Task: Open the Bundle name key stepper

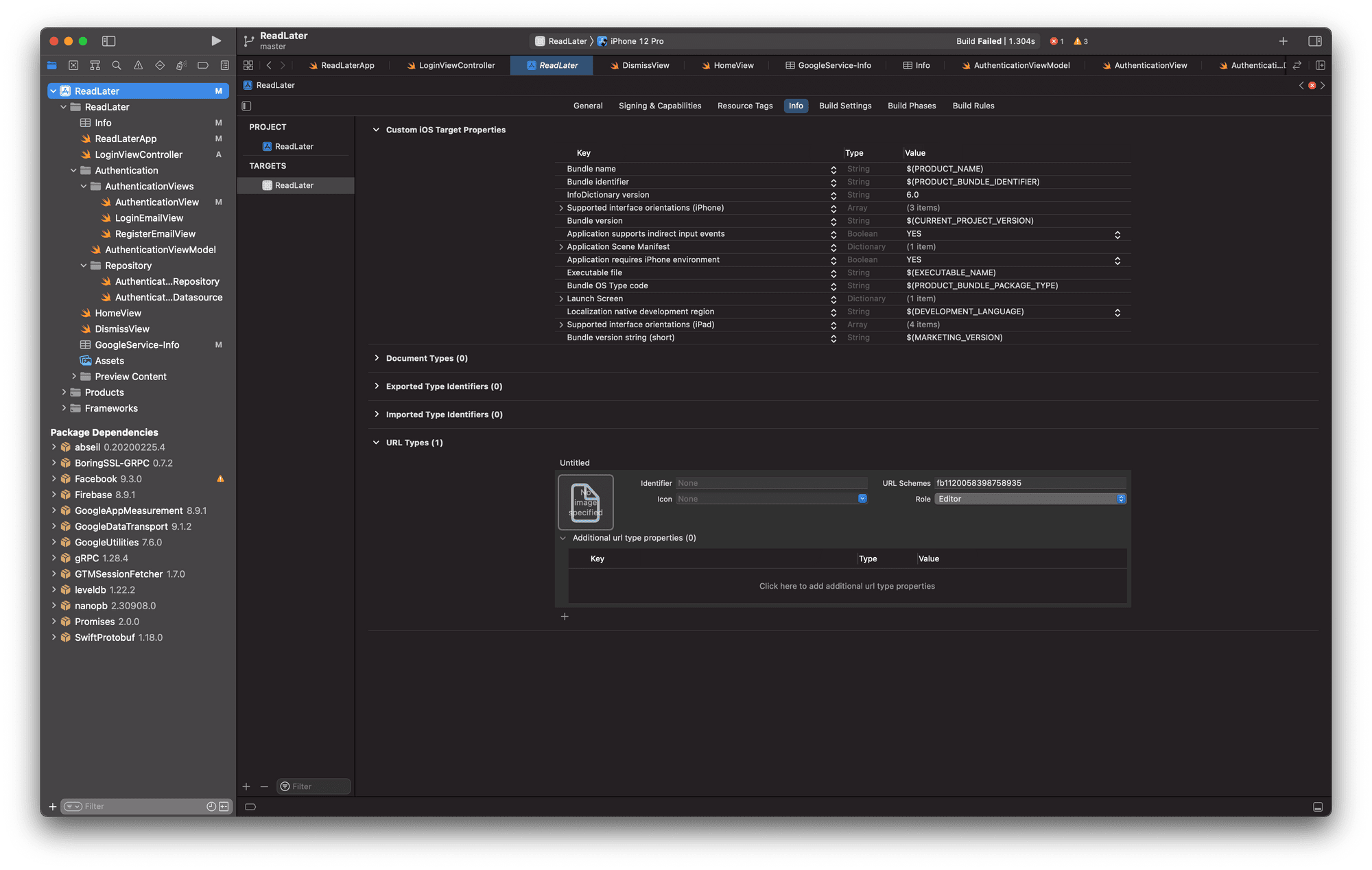Action: 833,169
